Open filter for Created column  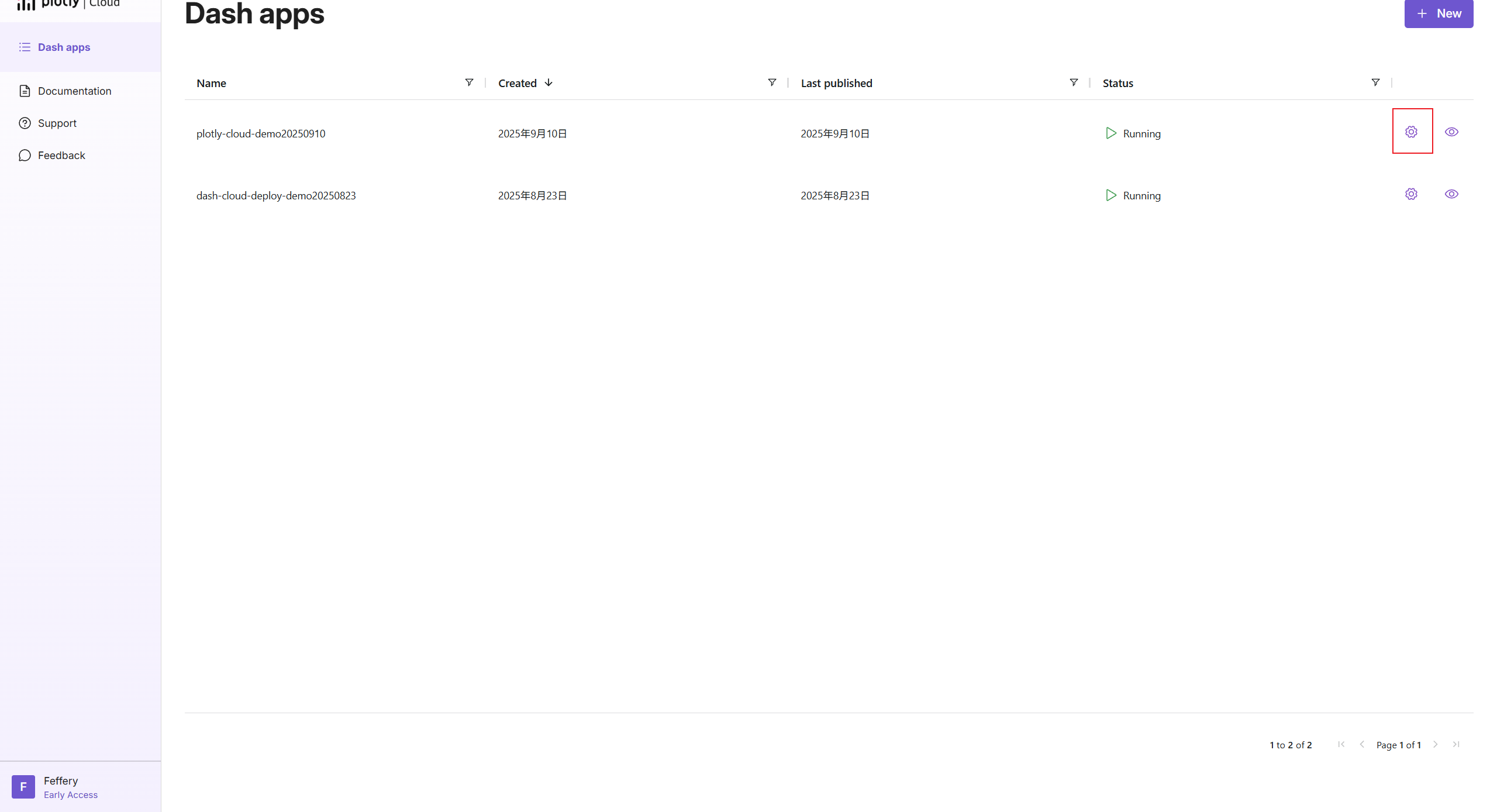[x=772, y=82]
